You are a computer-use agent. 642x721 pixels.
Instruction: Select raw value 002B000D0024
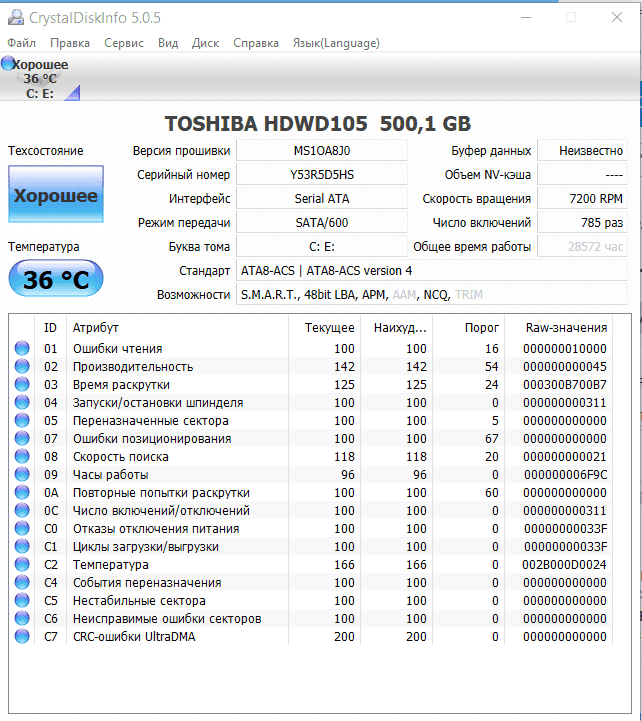click(x=564, y=565)
